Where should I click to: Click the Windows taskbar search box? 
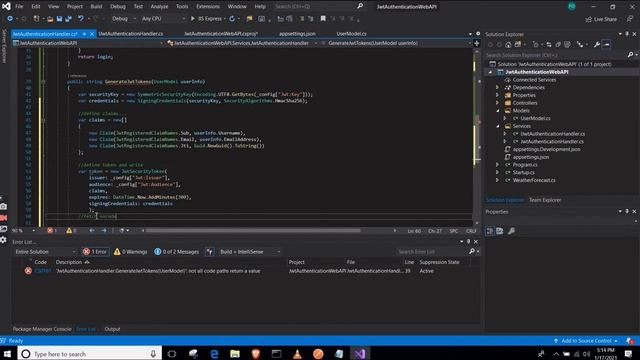[x=90, y=353]
